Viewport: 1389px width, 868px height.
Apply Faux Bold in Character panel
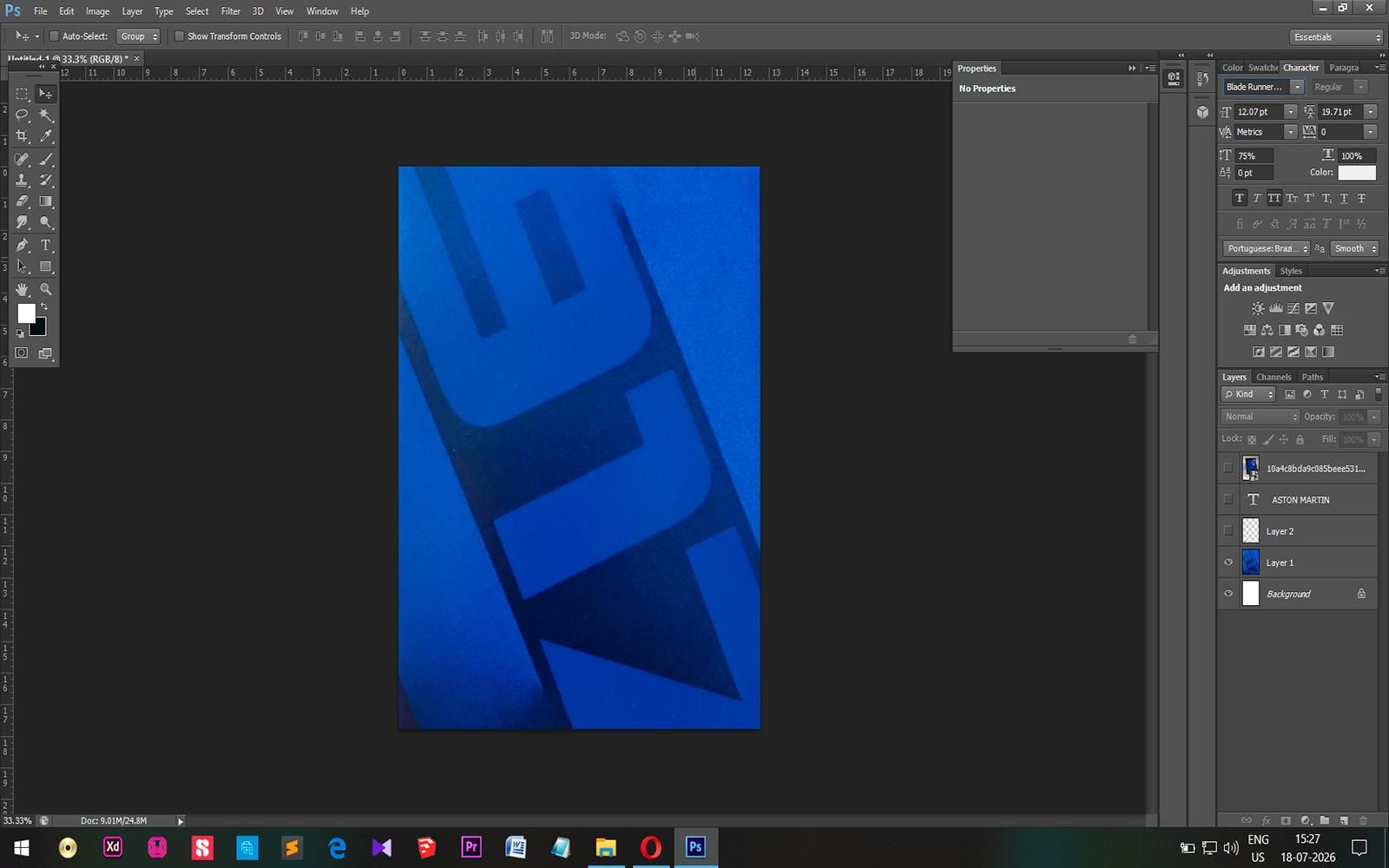click(x=1239, y=198)
